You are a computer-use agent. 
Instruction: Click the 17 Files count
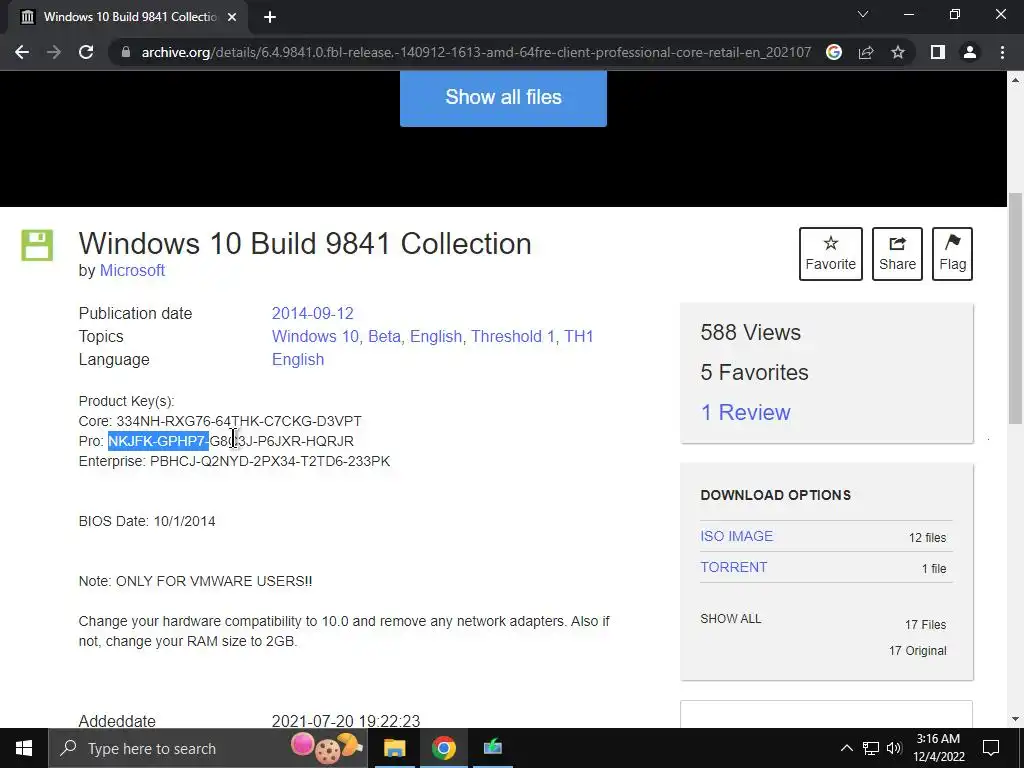coord(925,625)
